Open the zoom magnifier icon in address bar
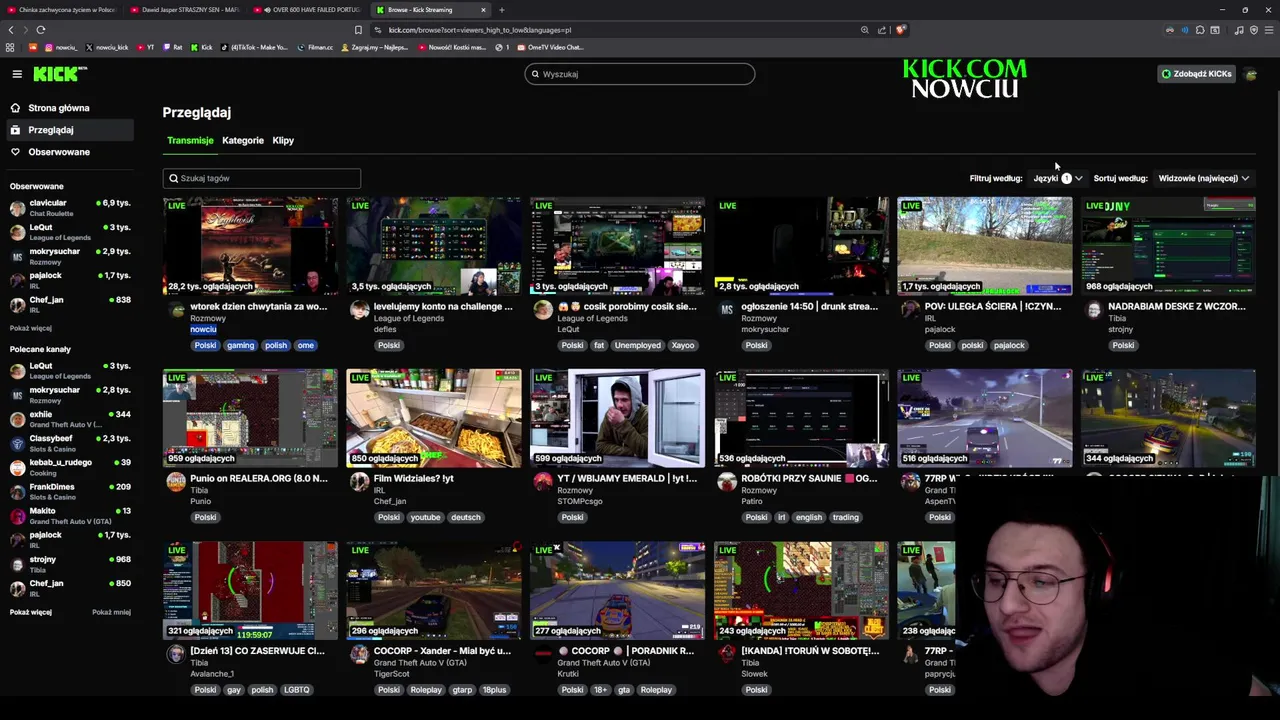The width and height of the screenshot is (1280, 720). point(864,30)
